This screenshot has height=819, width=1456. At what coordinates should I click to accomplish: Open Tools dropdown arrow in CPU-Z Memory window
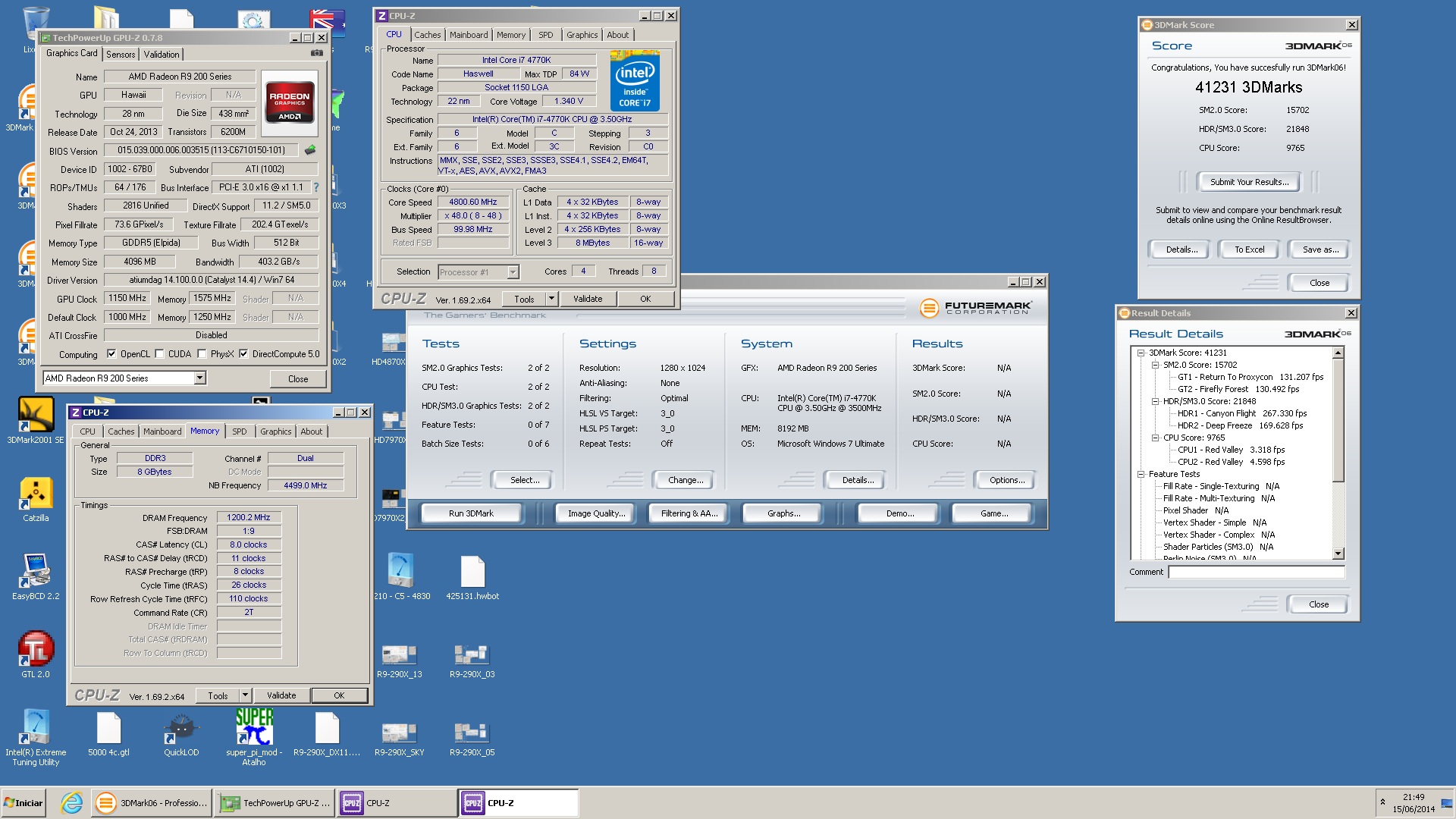[245, 695]
